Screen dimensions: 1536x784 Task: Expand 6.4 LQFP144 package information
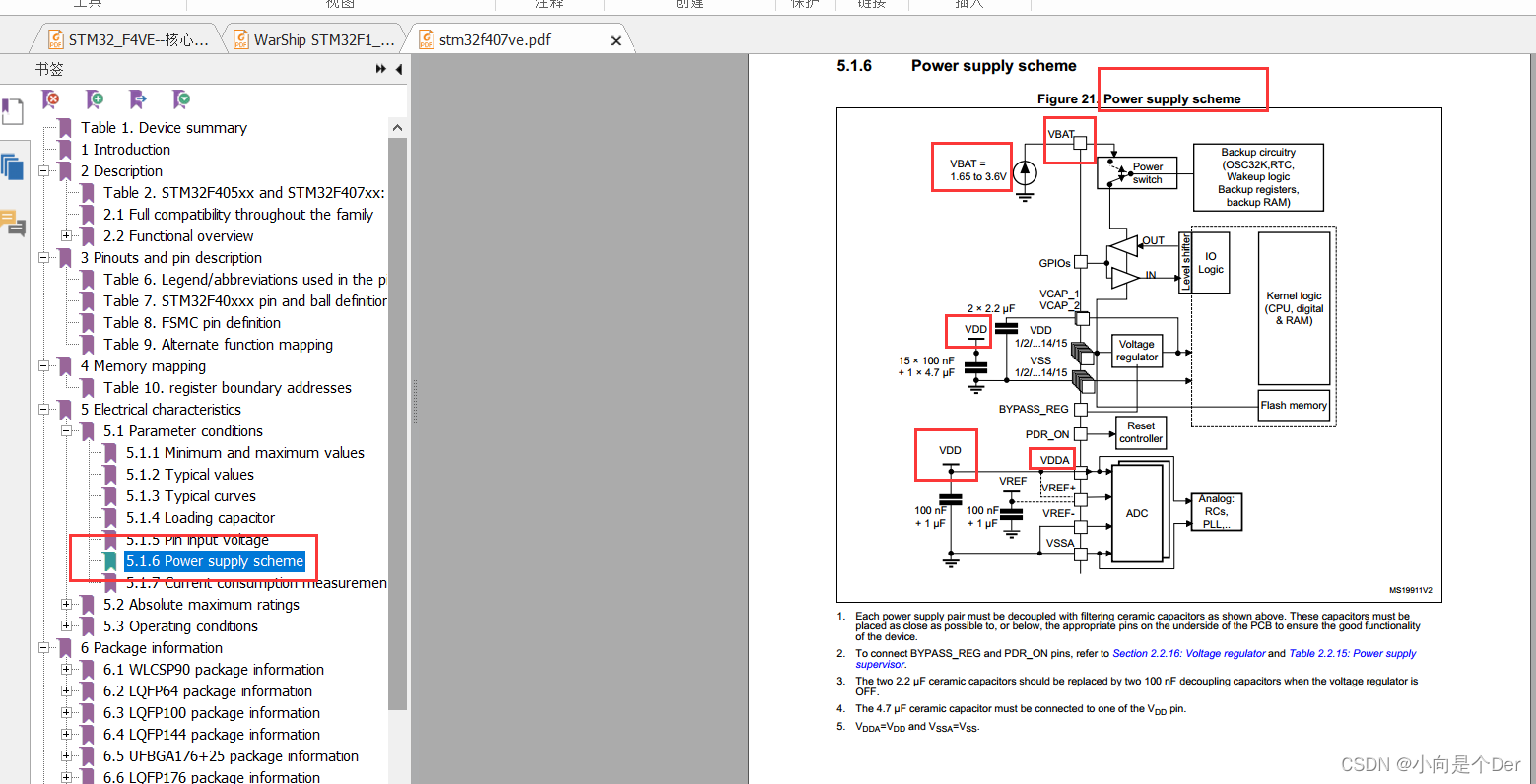coord(66,735)
